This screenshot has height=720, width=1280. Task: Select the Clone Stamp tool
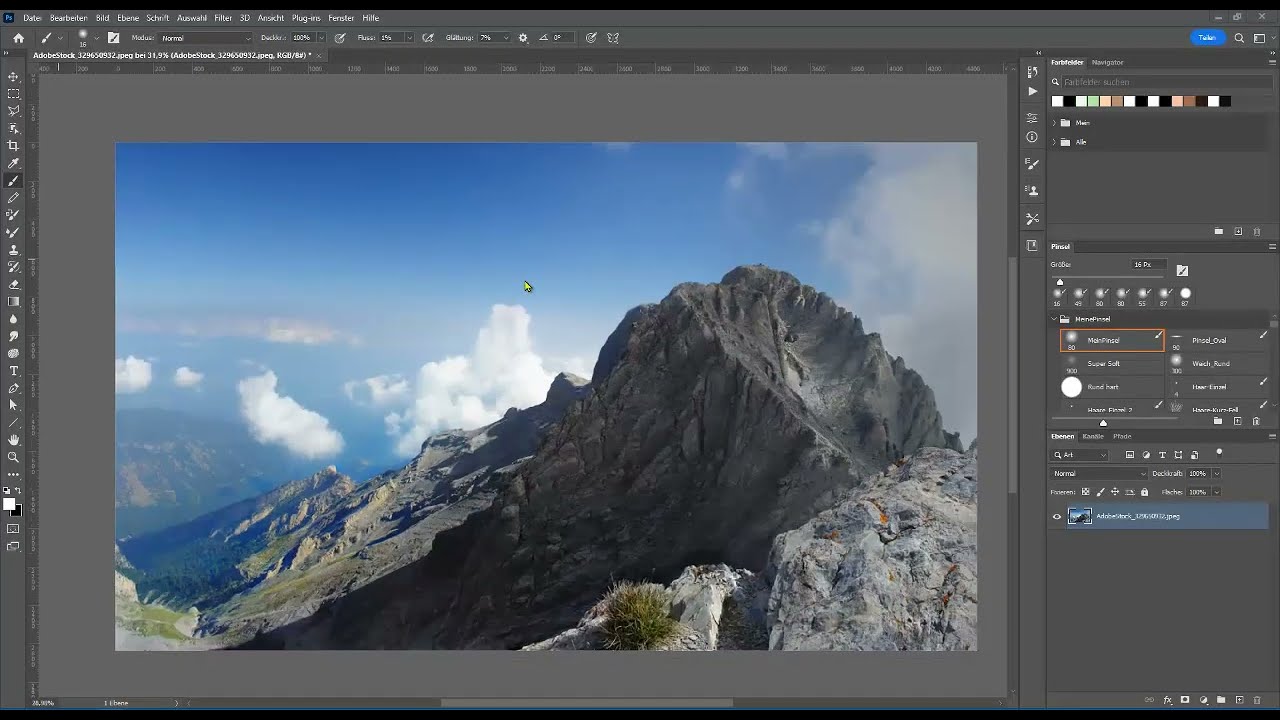[x=13, y=250]
